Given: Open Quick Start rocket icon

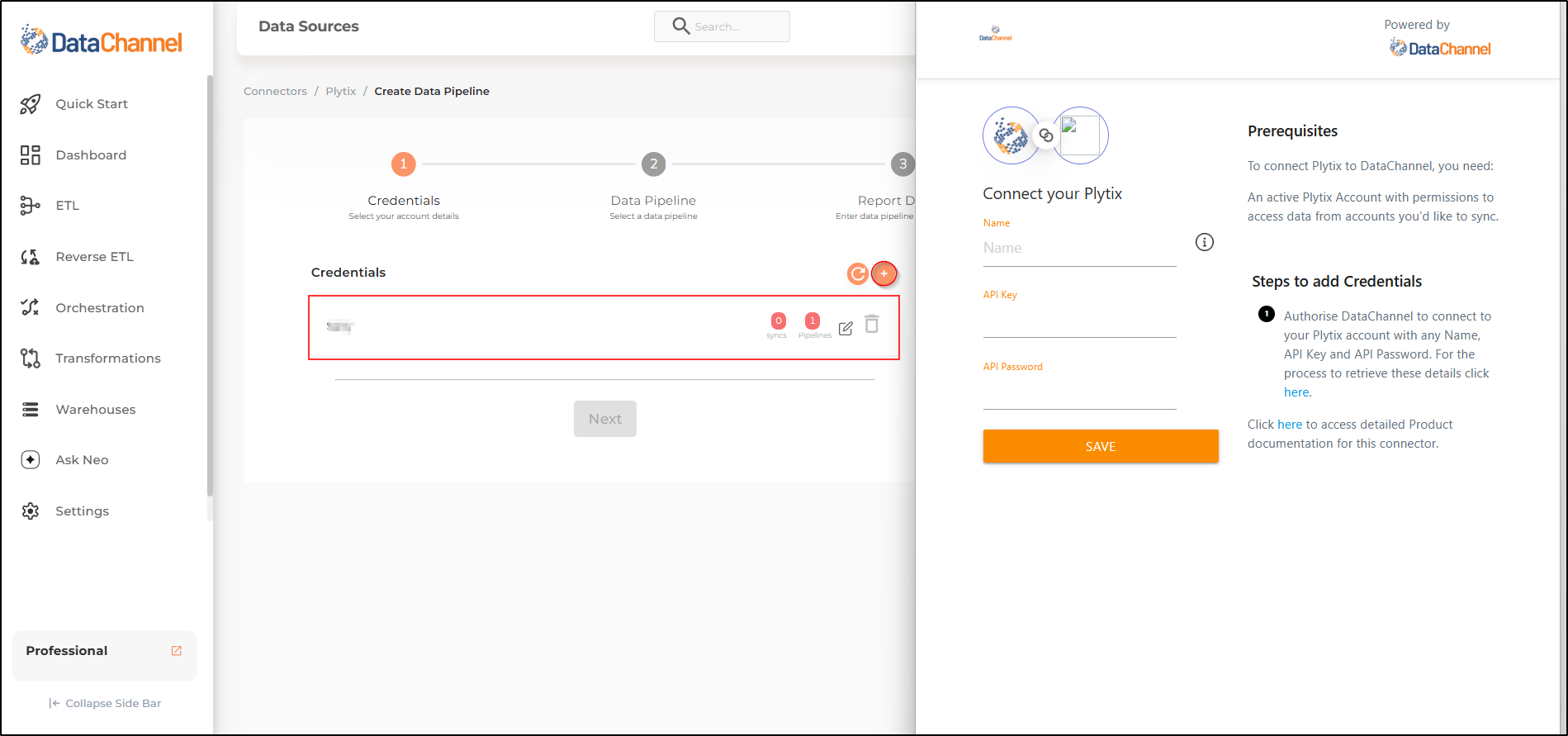Looking at the screenshot, I should coord(31,104).
